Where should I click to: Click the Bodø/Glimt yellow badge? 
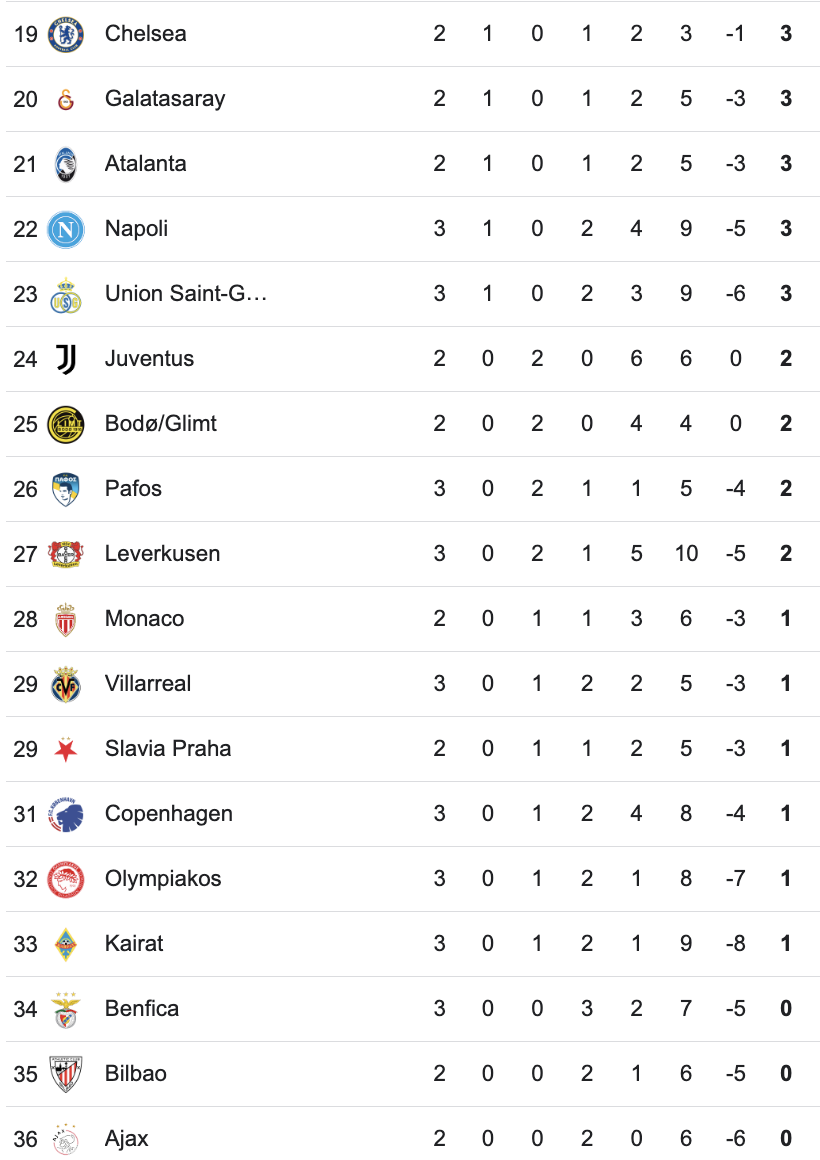[66, 424]
